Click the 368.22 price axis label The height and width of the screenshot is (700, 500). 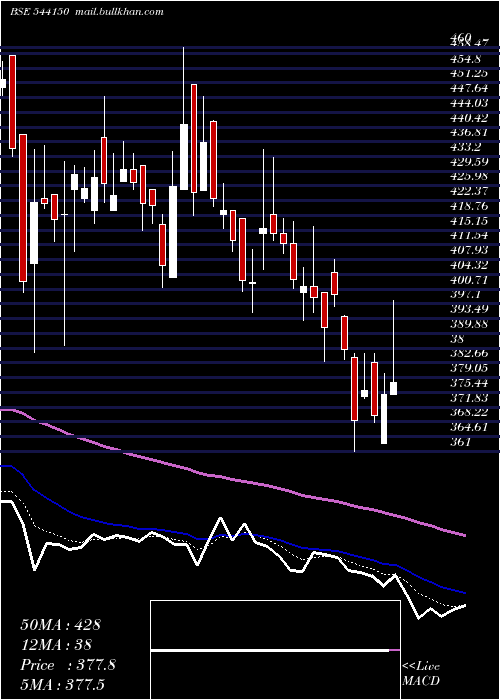coord(469,412)
